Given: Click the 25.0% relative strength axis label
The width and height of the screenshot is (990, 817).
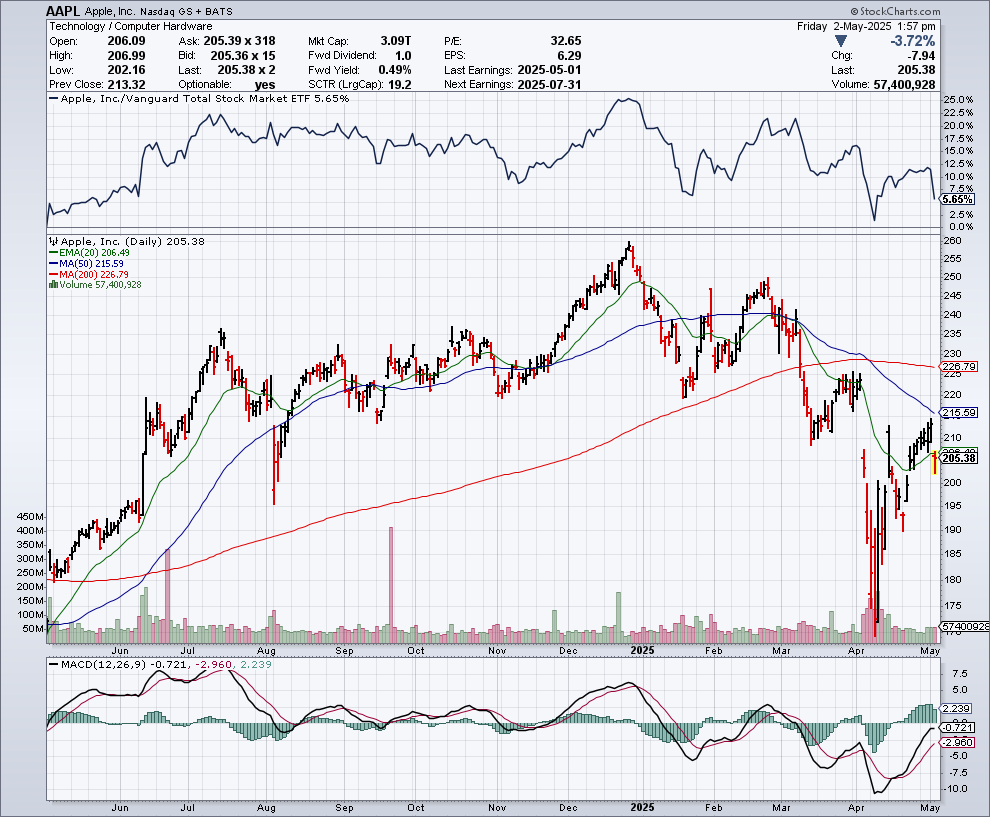Looking at the screenshot, I should click(x=958, y=100).
